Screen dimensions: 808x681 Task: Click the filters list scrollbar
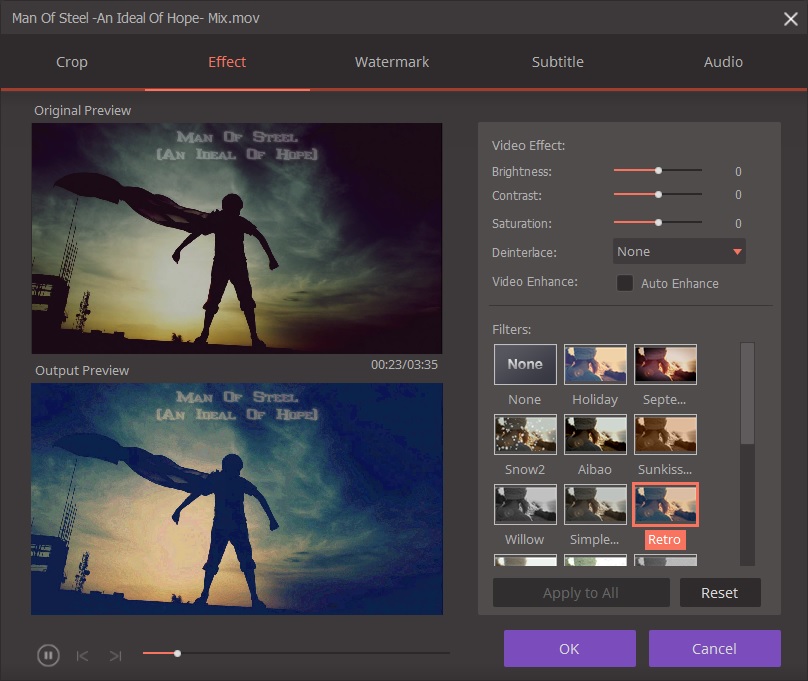click(747, 393)
